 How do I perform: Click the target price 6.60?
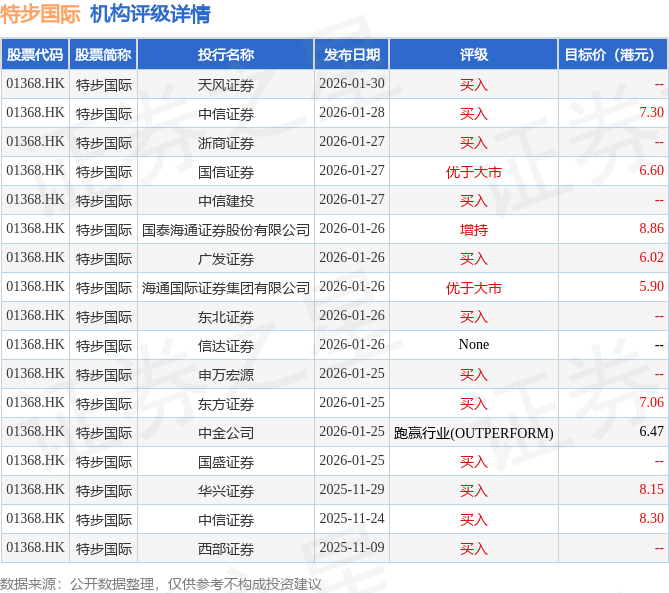coord(651,171)
